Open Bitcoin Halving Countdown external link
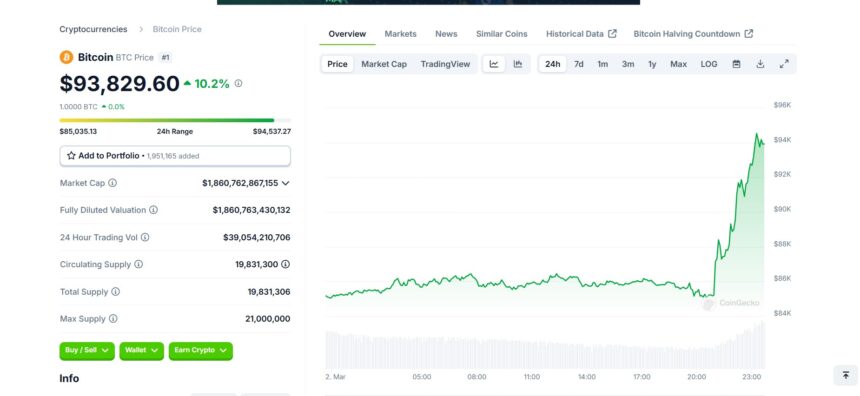Viewport: 860px width, 396px height. pos(693,34)
